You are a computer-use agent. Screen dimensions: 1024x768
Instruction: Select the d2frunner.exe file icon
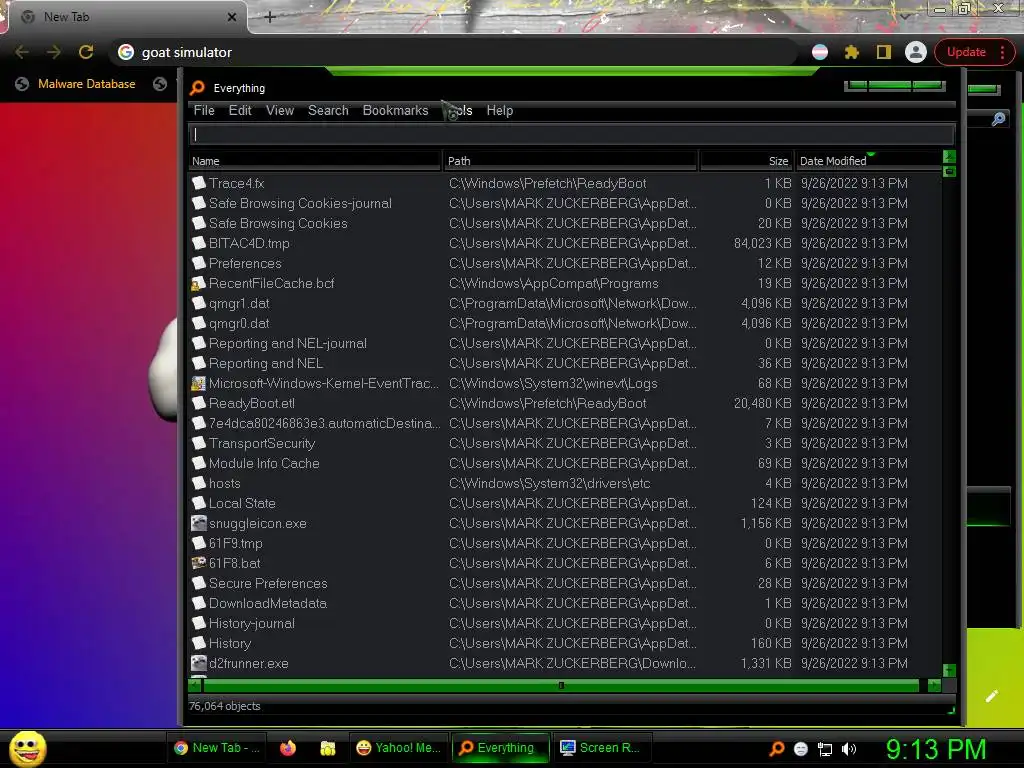[x=199, y=663]
